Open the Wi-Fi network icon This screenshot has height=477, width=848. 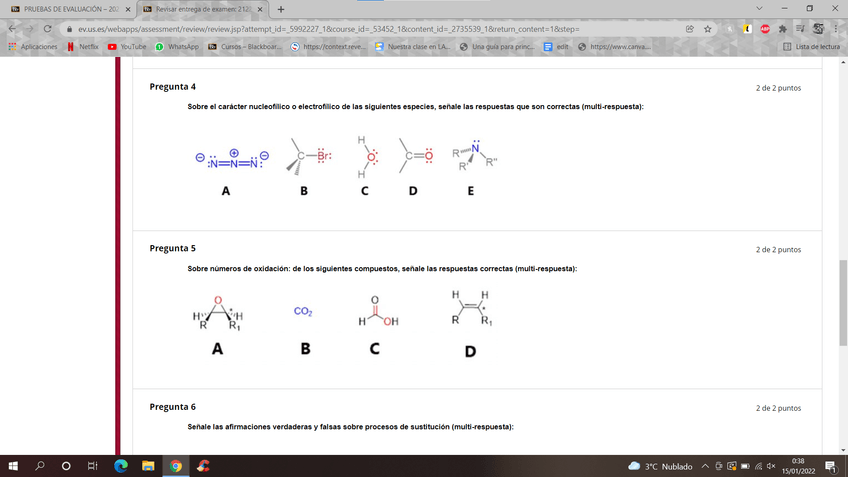(758, 466)
